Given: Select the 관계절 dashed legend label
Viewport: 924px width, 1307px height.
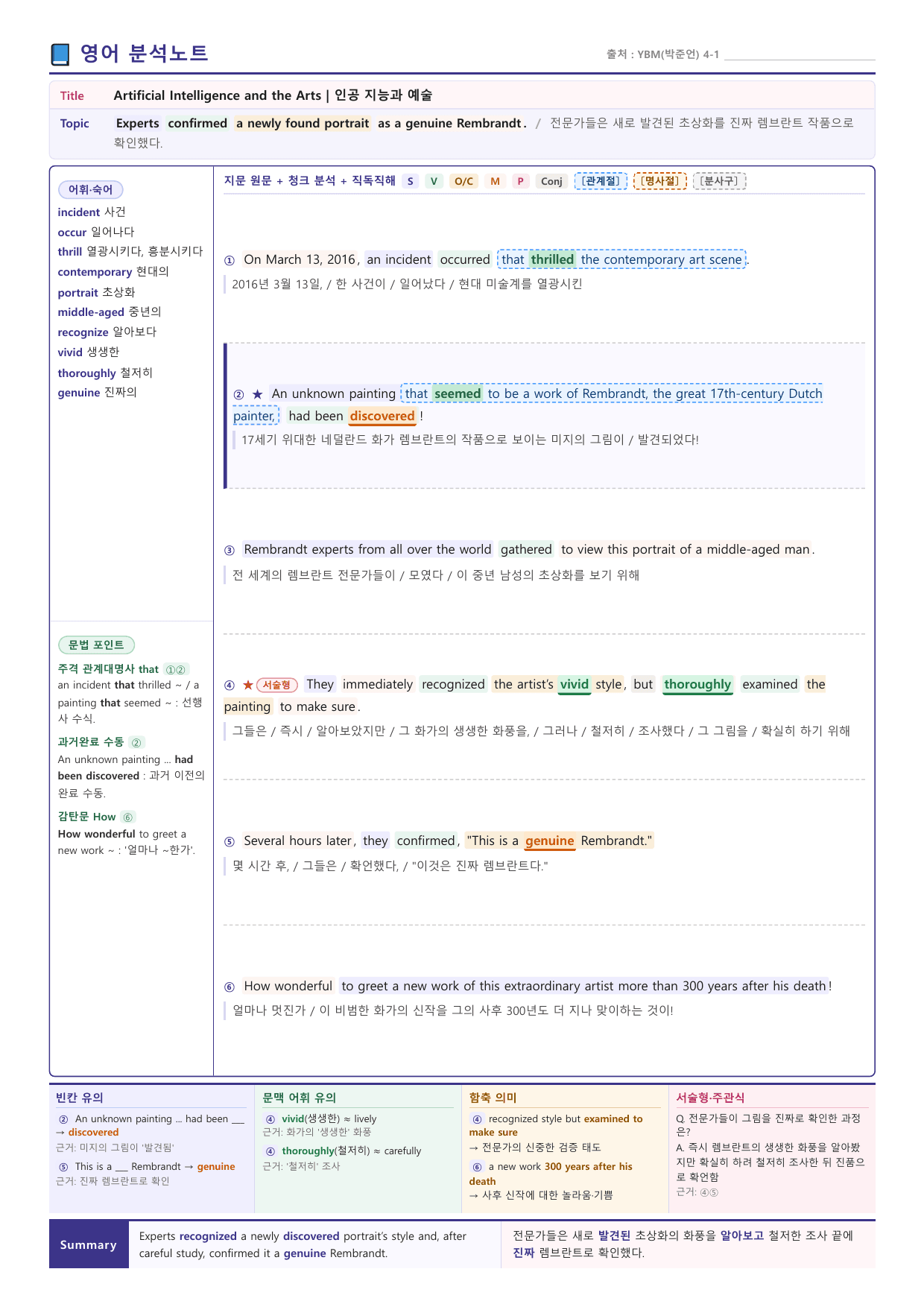Looking at the screenshot, I should [601, 181].
